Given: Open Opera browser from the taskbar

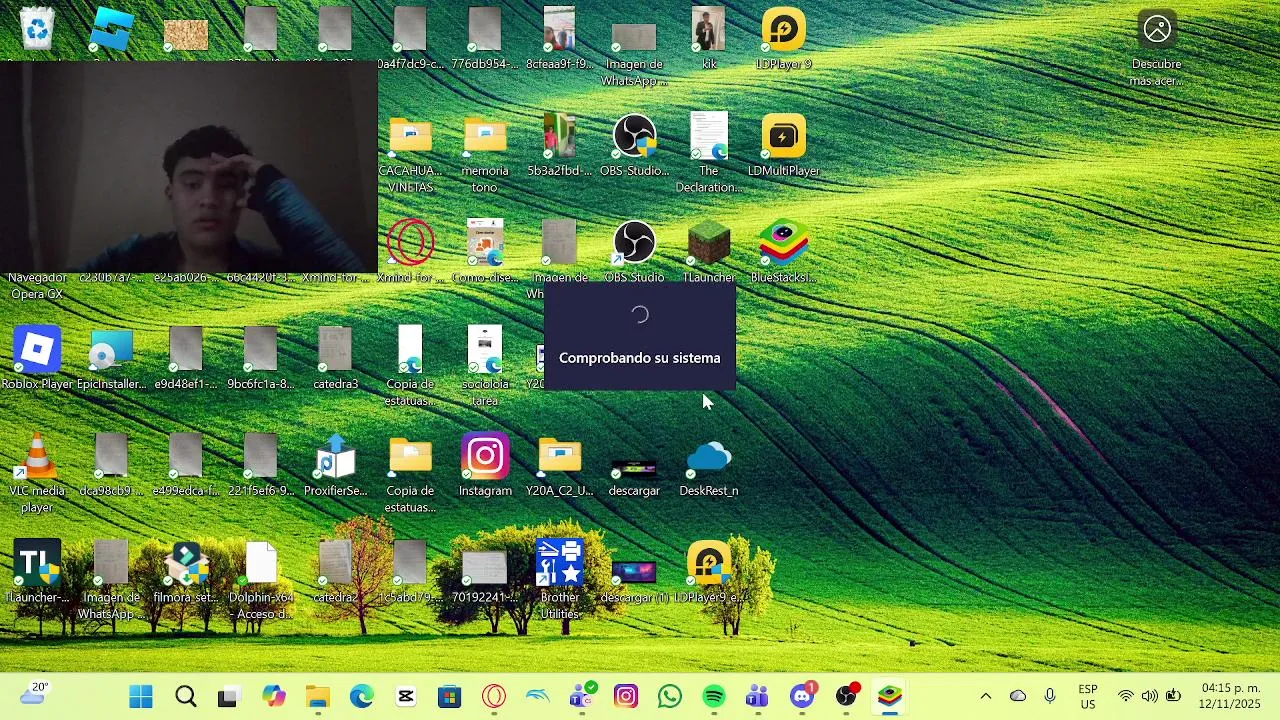Looking at the screenshot, I should click(x=493, y=696).
